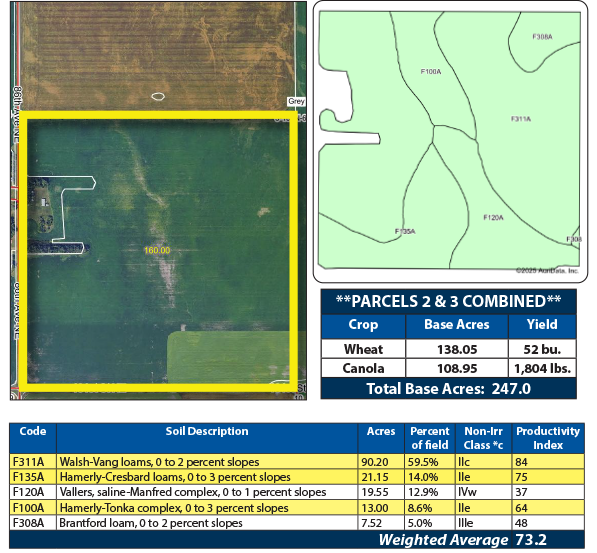Select the F311A Walsh-Vang loams table row
The height and width of the screenshot is (553, 597).
297,462
